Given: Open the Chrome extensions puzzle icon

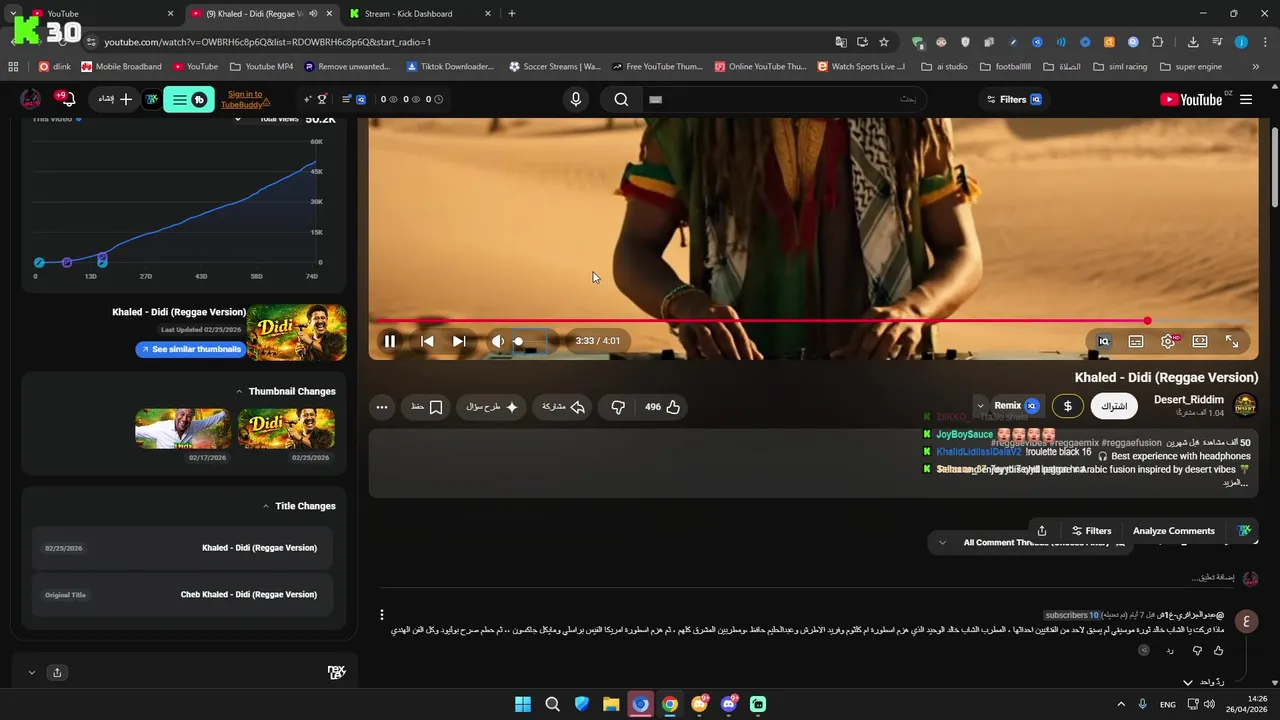Looking at the screenshot, I should (1158, 42).
